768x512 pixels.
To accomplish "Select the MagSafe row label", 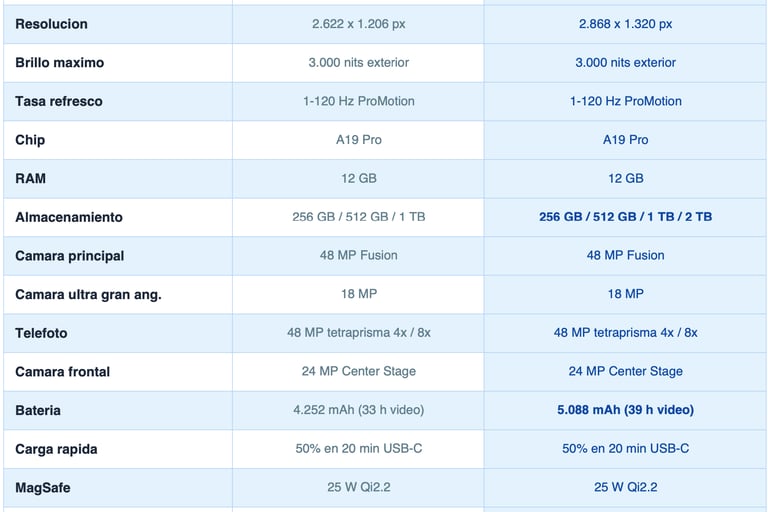I will point(43,488).
